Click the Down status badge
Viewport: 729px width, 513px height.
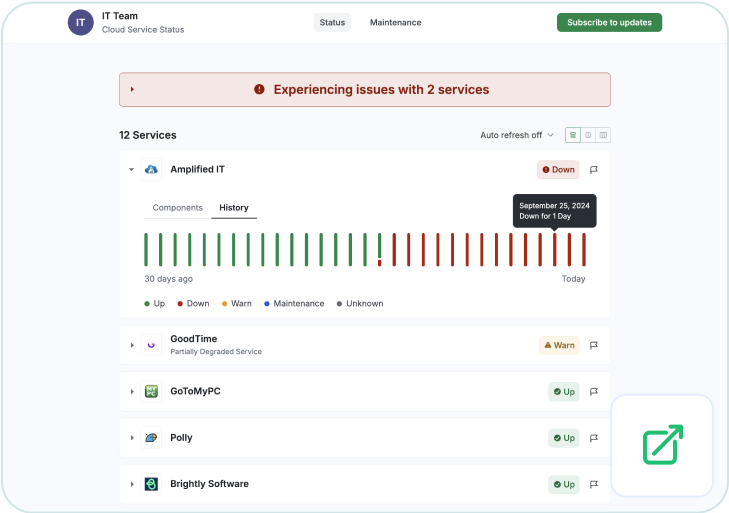pyautogui.click(x=558, y=170)
